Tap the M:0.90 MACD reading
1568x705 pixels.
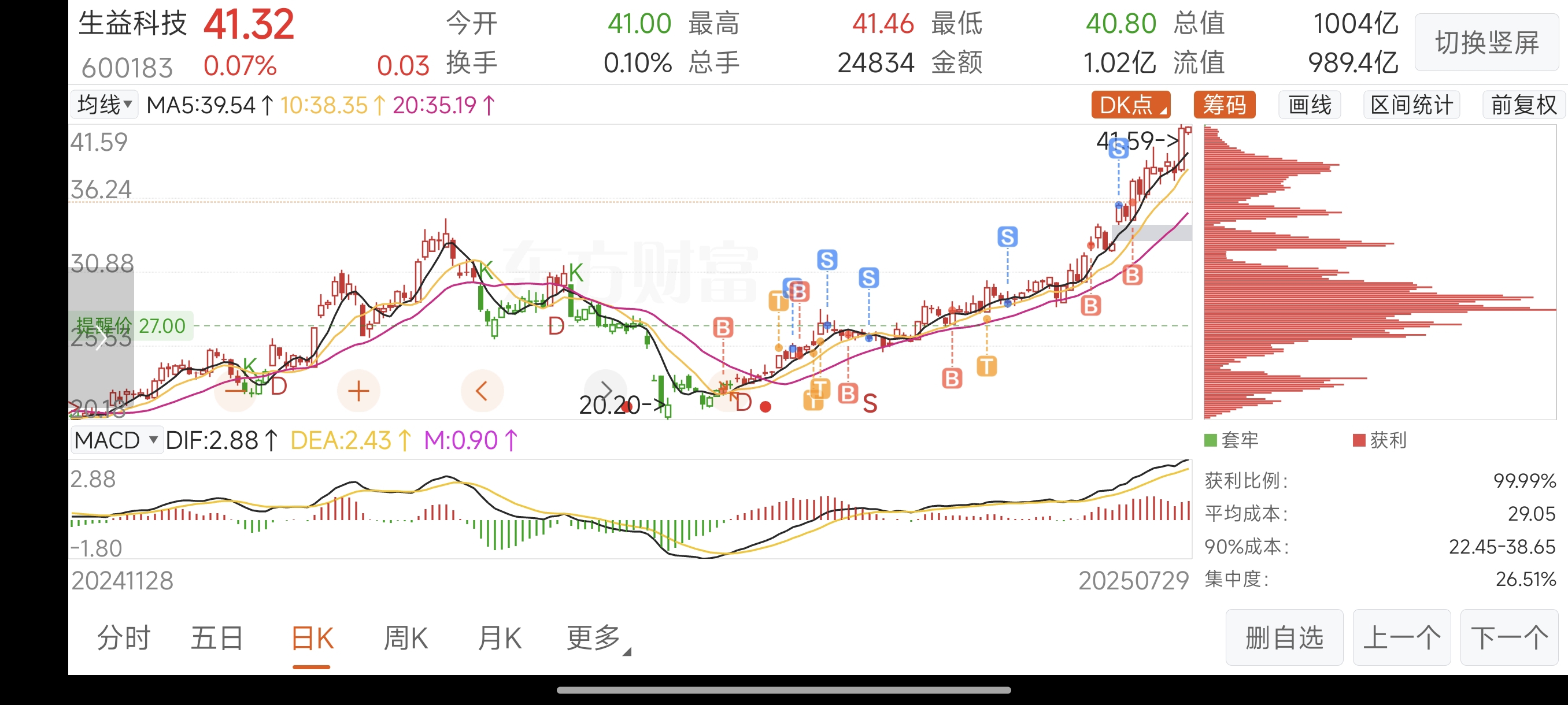click(x=471, y=440)
